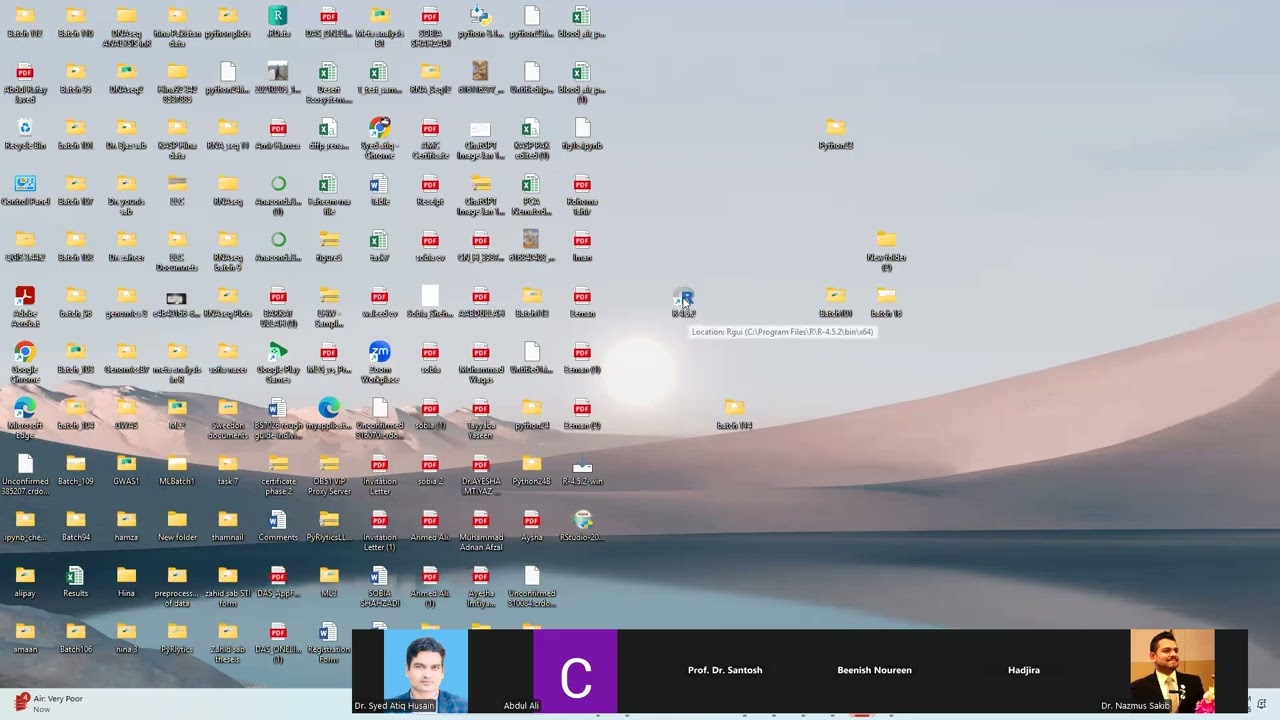Select the Dr. zaheer folder
Screen dimensions: 1280x720
(x=126, y=246)
